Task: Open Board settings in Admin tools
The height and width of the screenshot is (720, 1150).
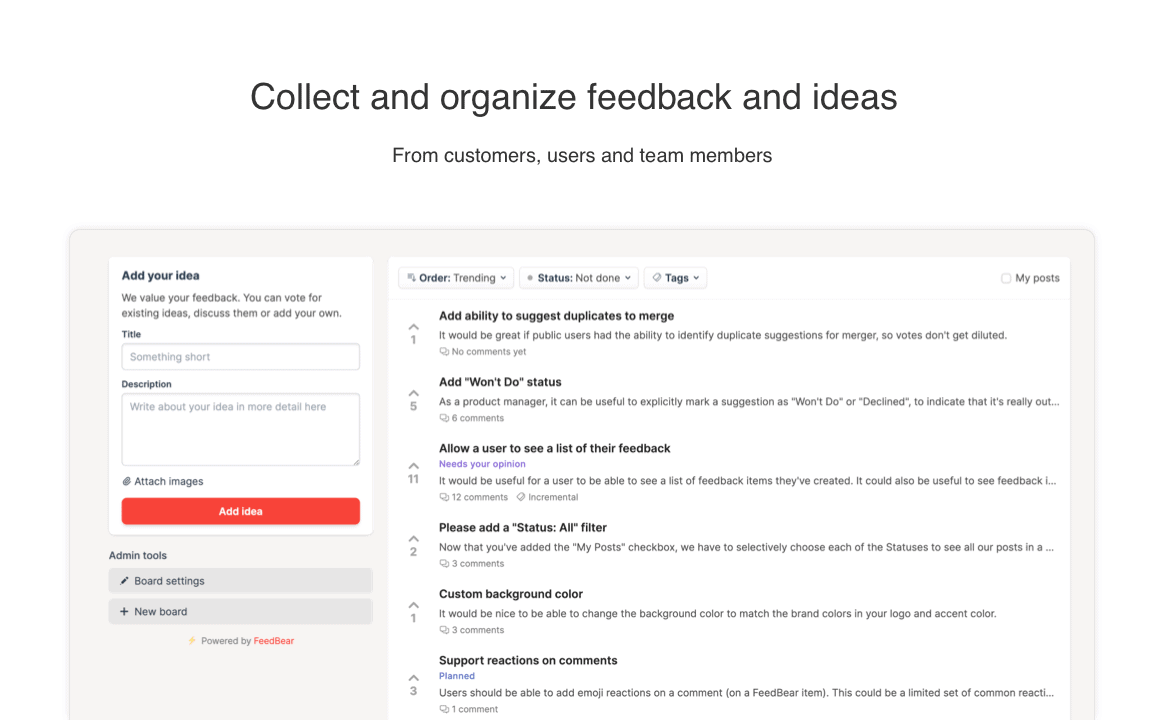Action: tap(241, 581)
